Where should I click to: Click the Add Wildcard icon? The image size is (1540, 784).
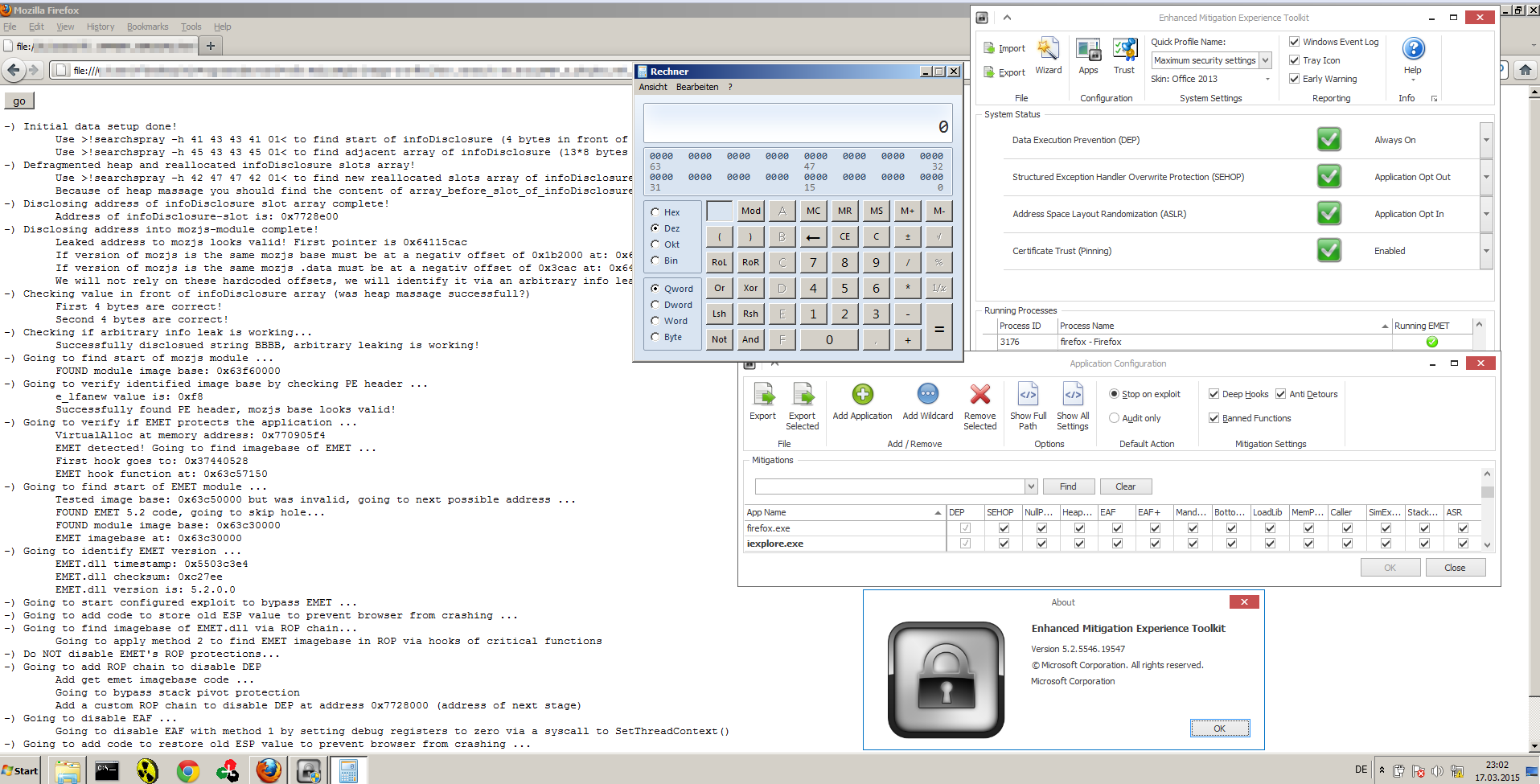point(928,394)
